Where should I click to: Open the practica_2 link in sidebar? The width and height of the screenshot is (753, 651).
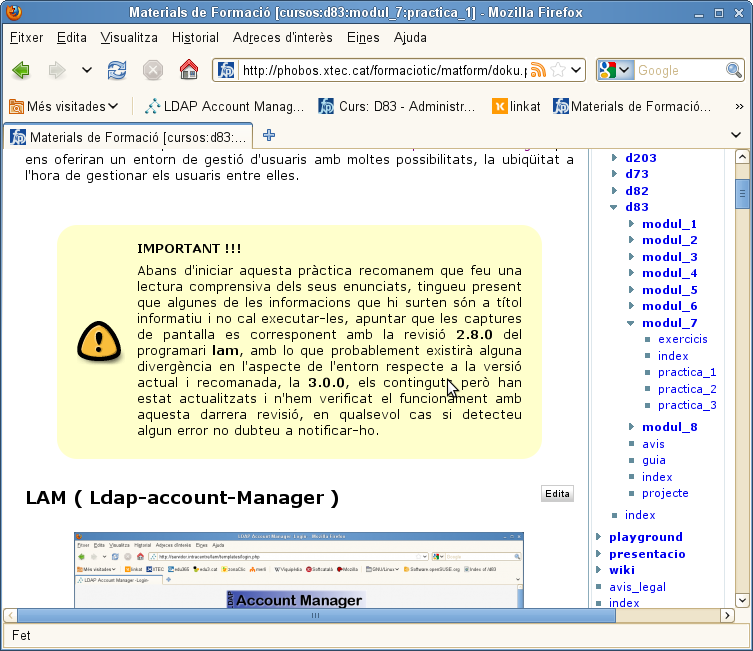[686, 389]
